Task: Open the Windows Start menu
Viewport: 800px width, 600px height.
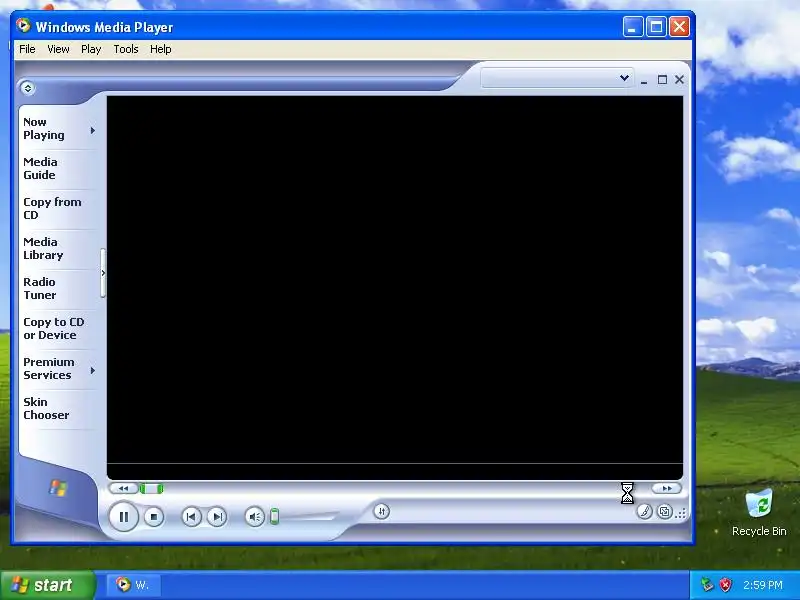Action: (x=47, y=585)
